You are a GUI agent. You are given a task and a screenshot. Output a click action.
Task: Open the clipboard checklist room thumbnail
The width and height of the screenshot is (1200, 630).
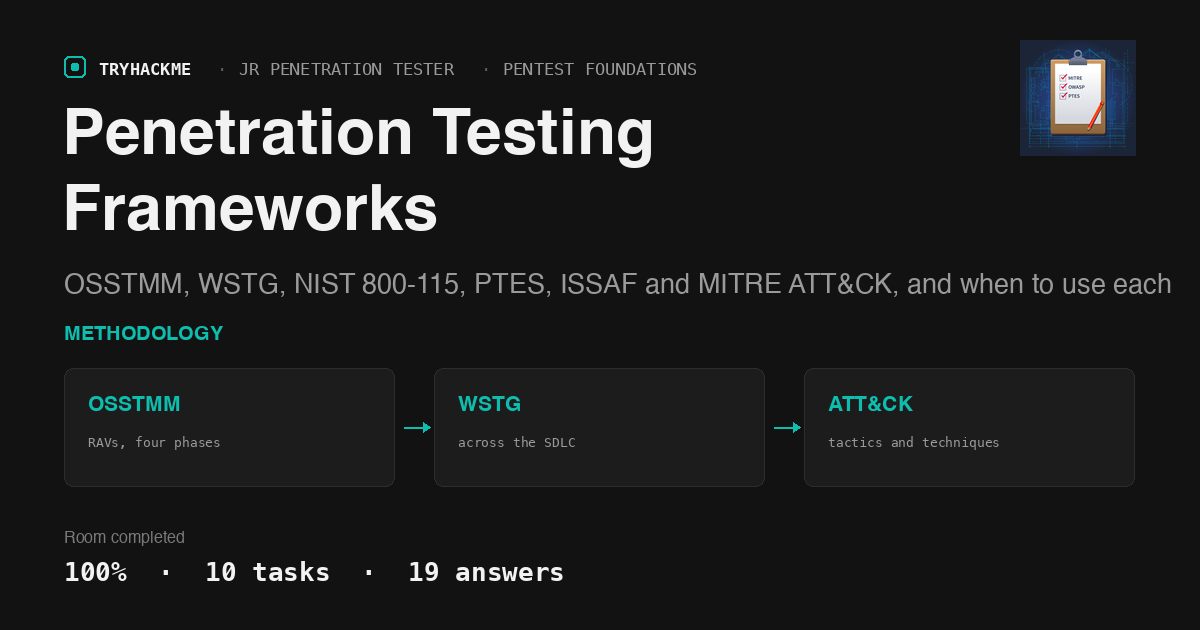pyautogui.click(x=1078, y=98)
